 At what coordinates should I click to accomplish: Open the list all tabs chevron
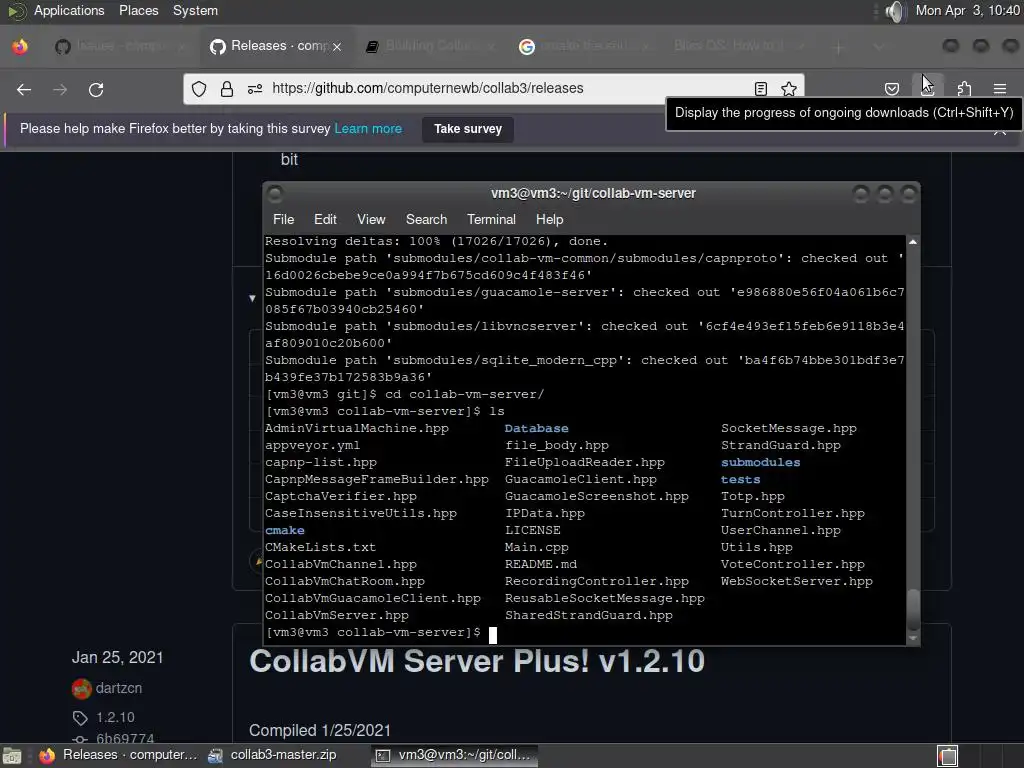[x=878, y=47]
